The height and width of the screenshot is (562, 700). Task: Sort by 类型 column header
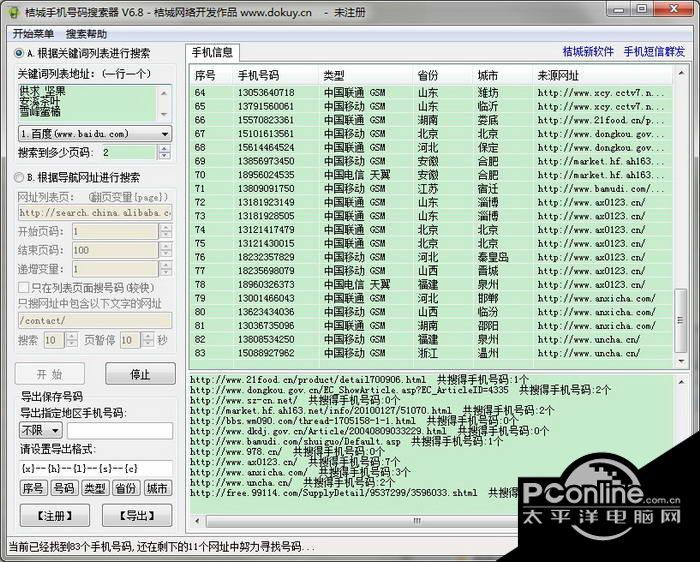coord(367,75)
